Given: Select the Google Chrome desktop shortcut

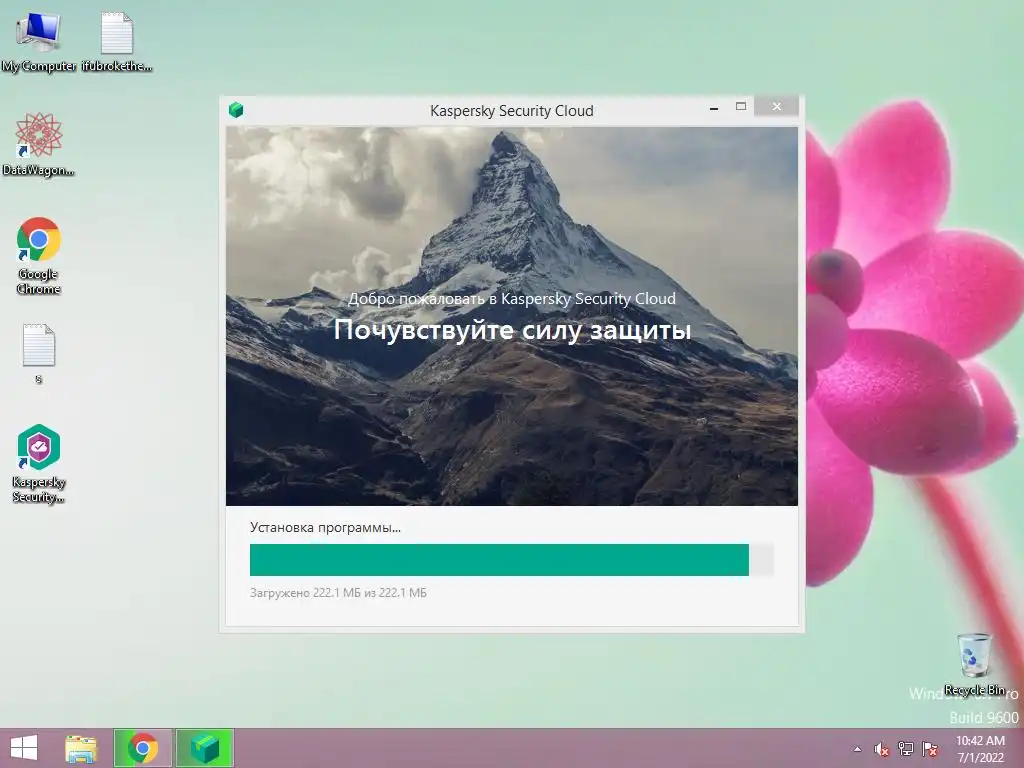Looking at the screenshot, I should click(39, 255).
